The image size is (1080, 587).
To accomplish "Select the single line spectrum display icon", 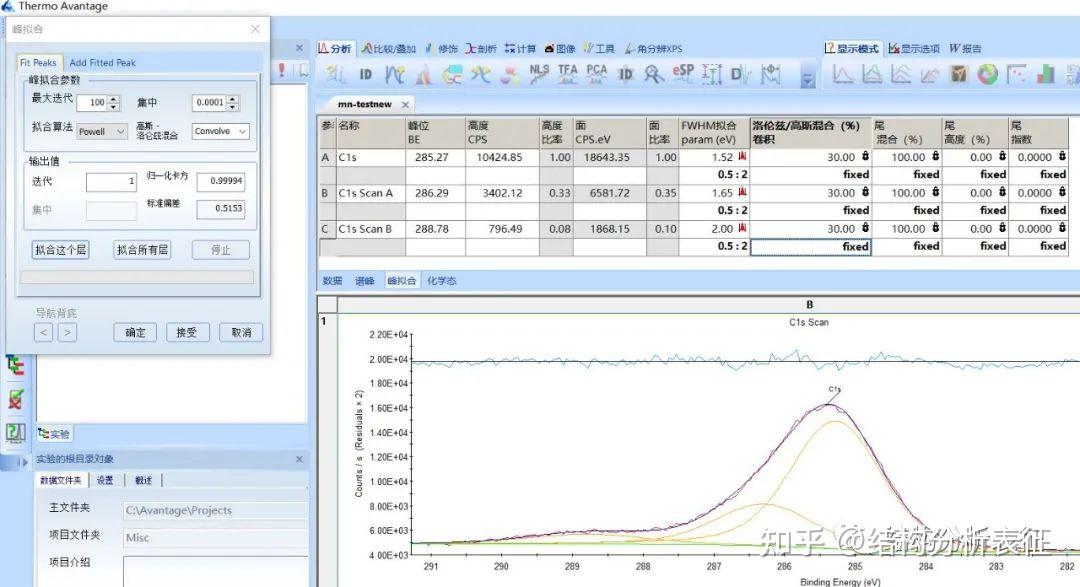I will click(x=842, y=74).
